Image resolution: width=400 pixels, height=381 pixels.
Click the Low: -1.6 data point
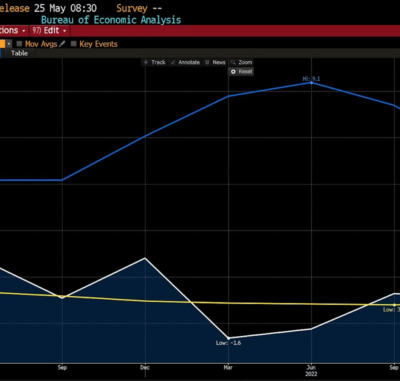pyautogui.click(x=228, y=338)
